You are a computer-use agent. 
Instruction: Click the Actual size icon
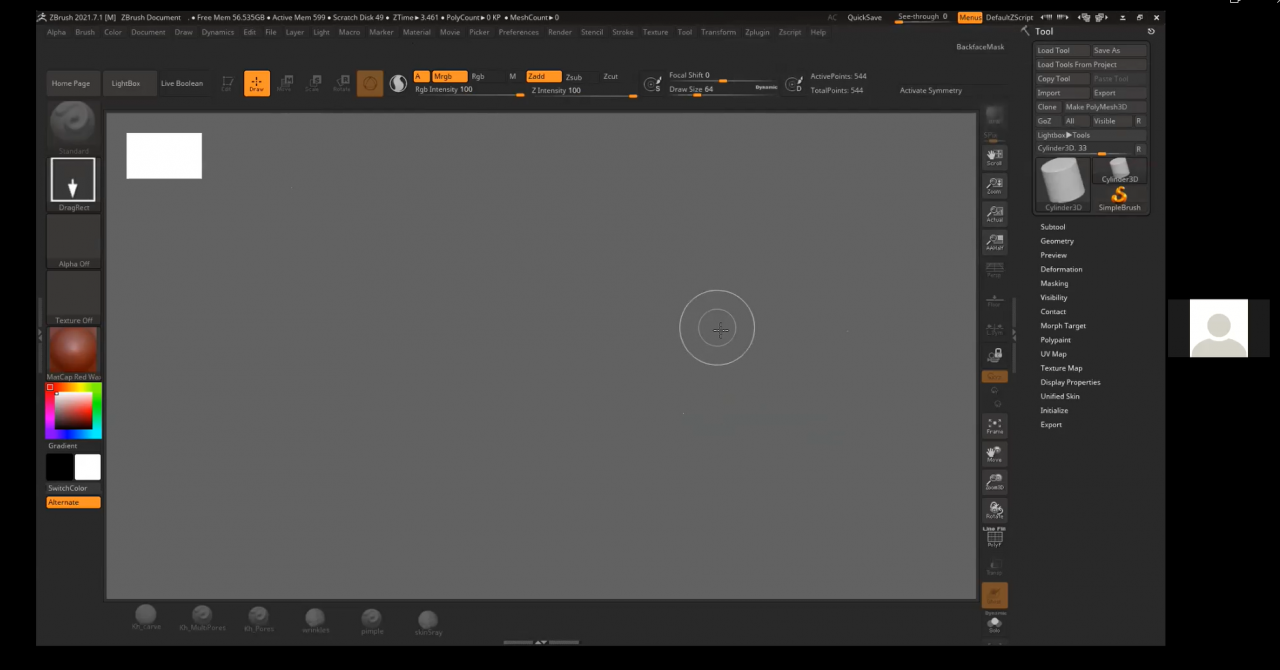pos(994,213)
